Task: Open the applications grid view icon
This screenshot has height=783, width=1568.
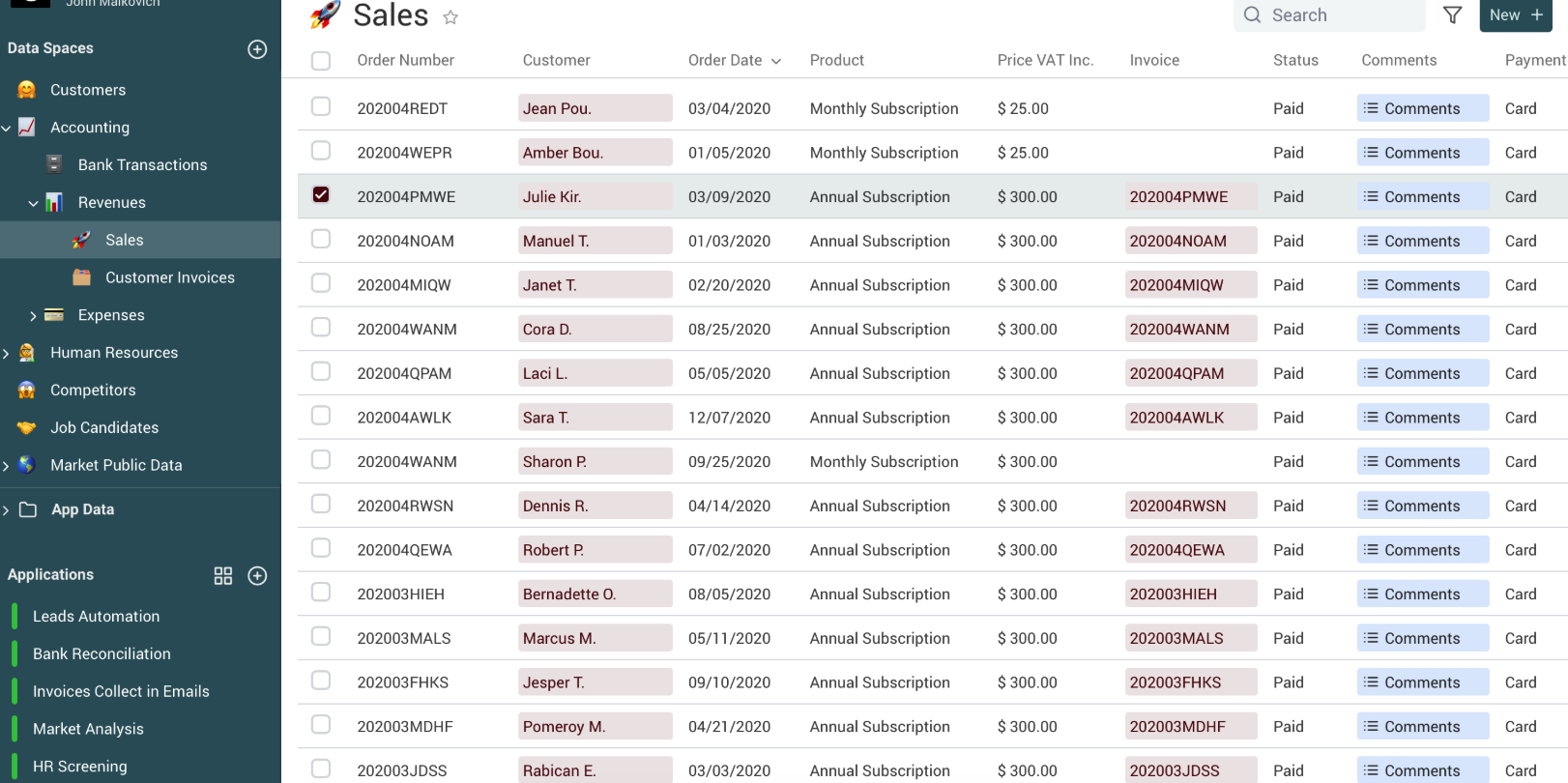Action: pyautogui.click(x=223, y=576)
